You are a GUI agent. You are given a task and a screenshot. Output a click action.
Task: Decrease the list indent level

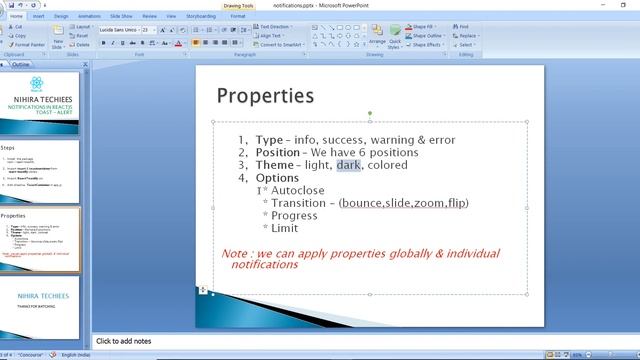(x=224, y=30)
